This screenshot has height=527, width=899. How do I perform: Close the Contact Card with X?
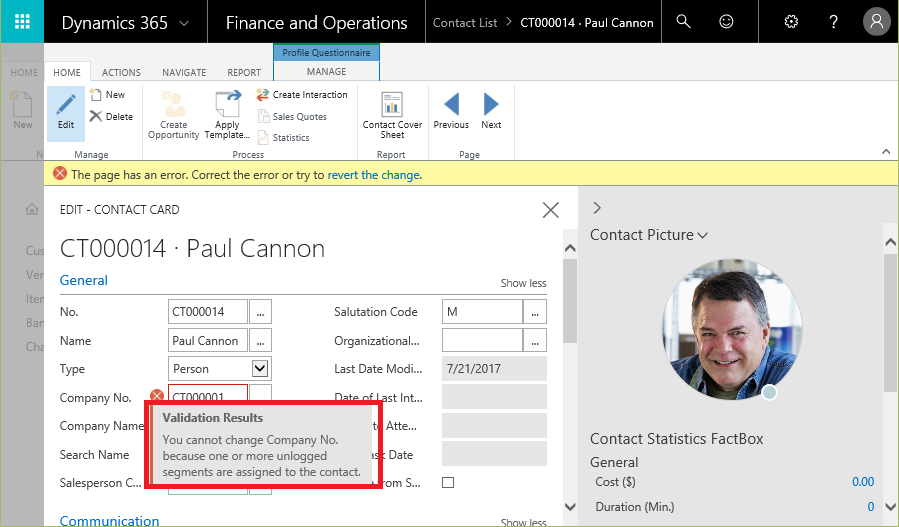tap(550, 210)
